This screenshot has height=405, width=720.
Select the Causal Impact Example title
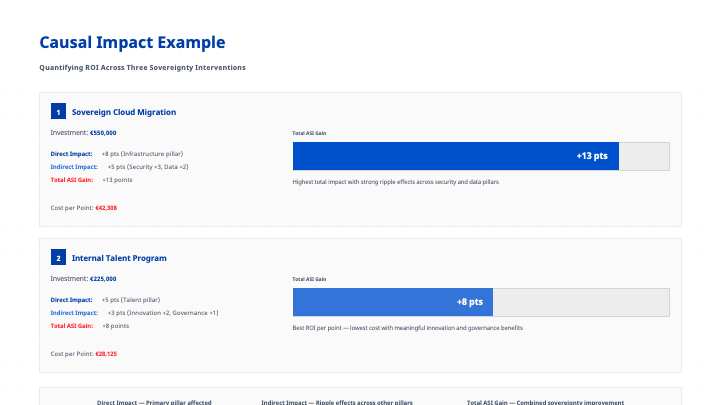(x=132, y=43)
